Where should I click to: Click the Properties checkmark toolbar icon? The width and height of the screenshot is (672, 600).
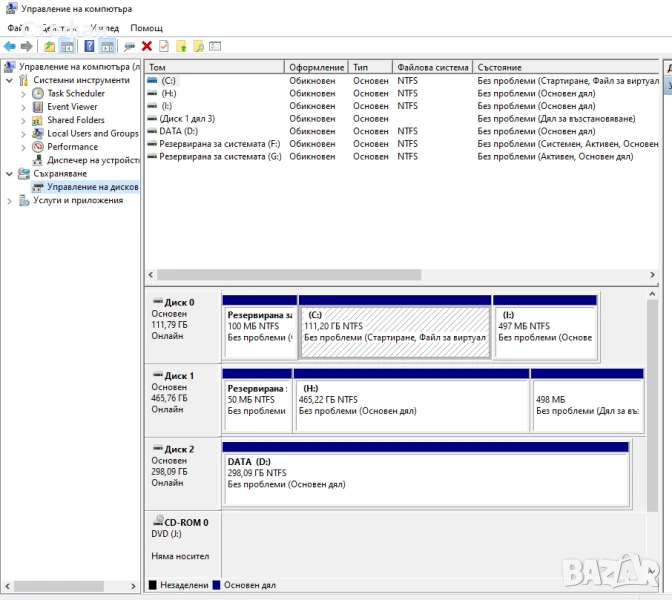164,46
